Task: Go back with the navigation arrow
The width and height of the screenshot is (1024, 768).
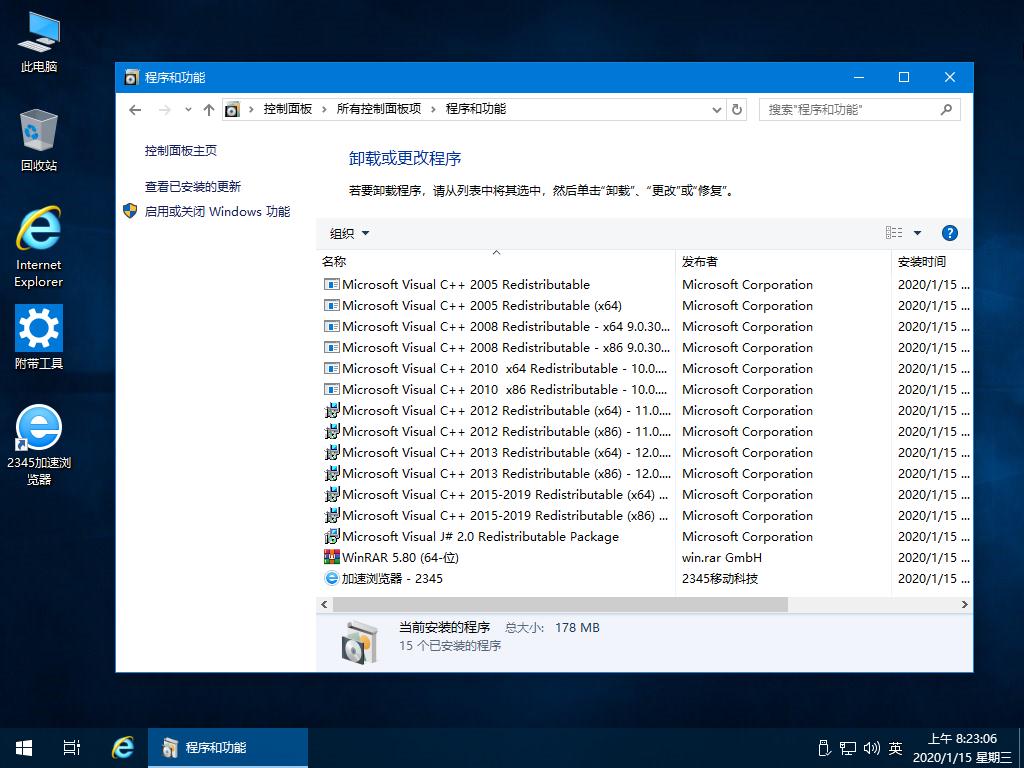Action: pos(135,110)
